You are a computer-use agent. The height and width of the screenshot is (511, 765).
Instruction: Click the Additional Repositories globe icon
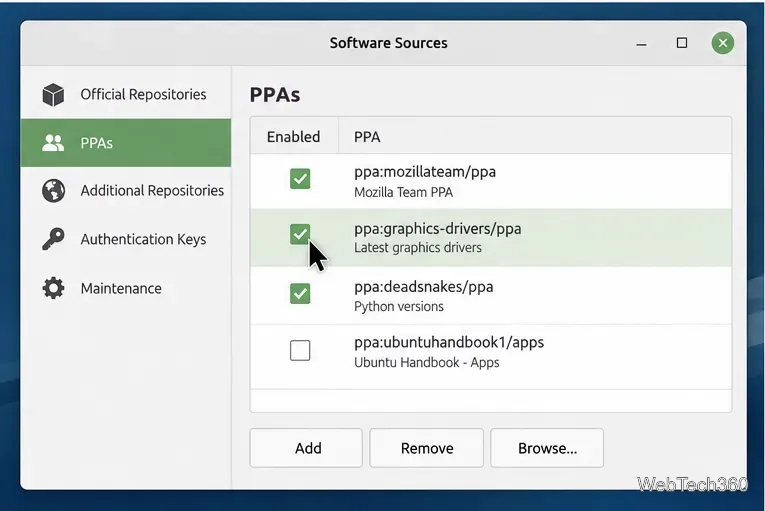pos(53,191)
